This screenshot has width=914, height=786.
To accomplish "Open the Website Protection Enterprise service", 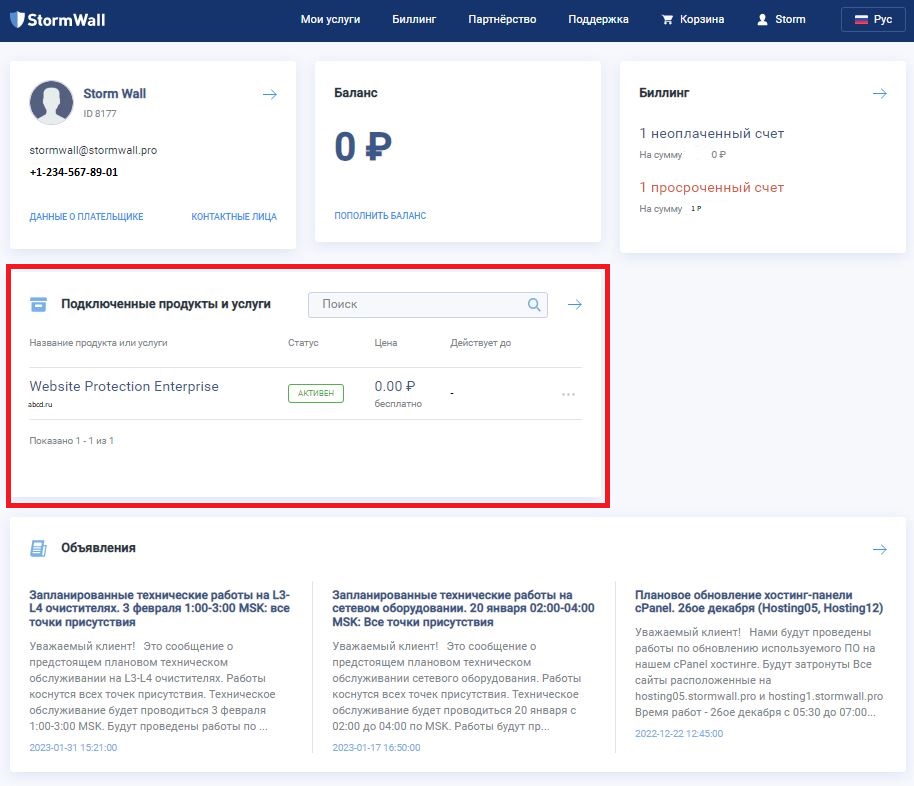I will pos(124,386).
